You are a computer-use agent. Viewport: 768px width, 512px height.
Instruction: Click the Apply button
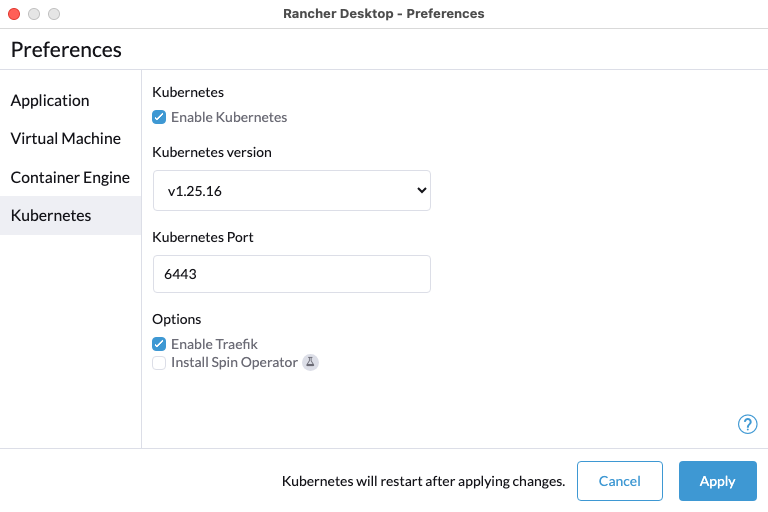pos(717,481)
